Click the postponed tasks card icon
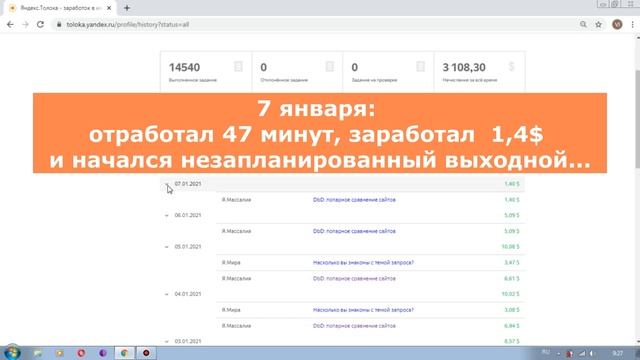The image size is (640, 360). pyautogui.click(x=329, y=67)
